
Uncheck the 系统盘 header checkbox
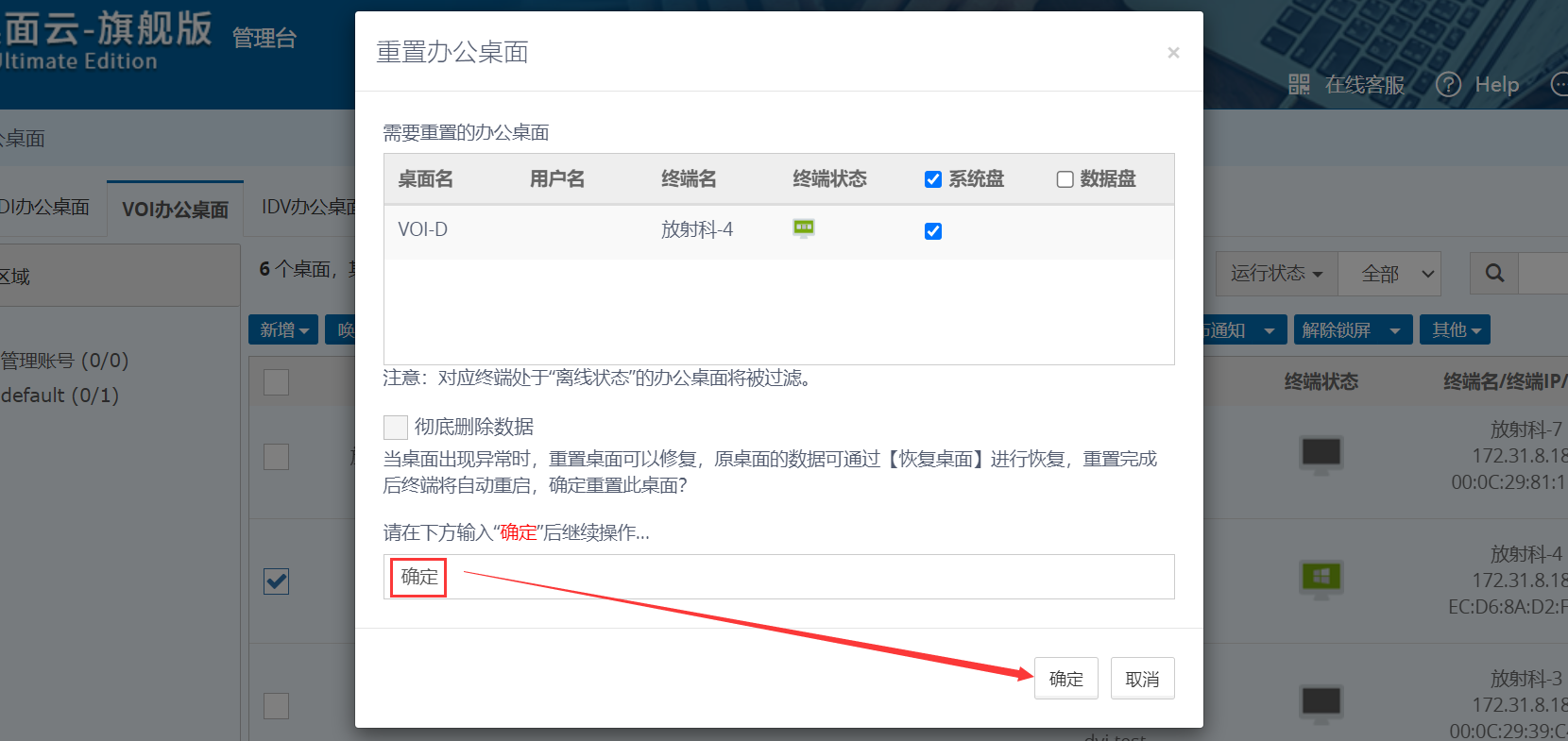[x=933, y=179]
